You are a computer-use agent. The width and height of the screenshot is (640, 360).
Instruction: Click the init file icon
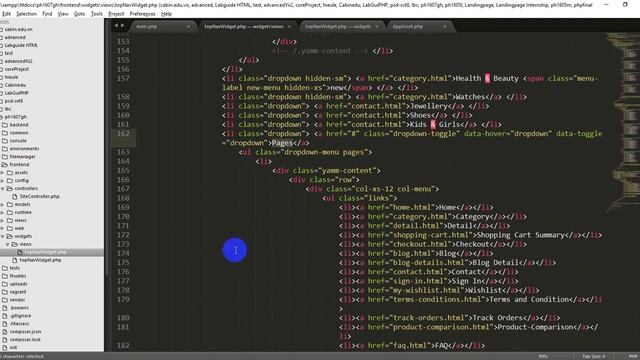click(5, 348)
